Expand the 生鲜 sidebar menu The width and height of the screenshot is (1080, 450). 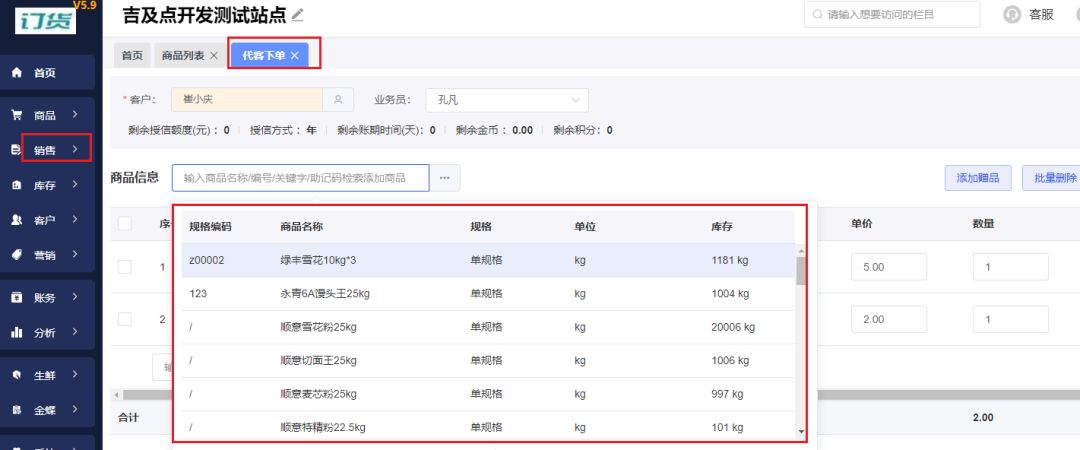(x=74, y=376)
